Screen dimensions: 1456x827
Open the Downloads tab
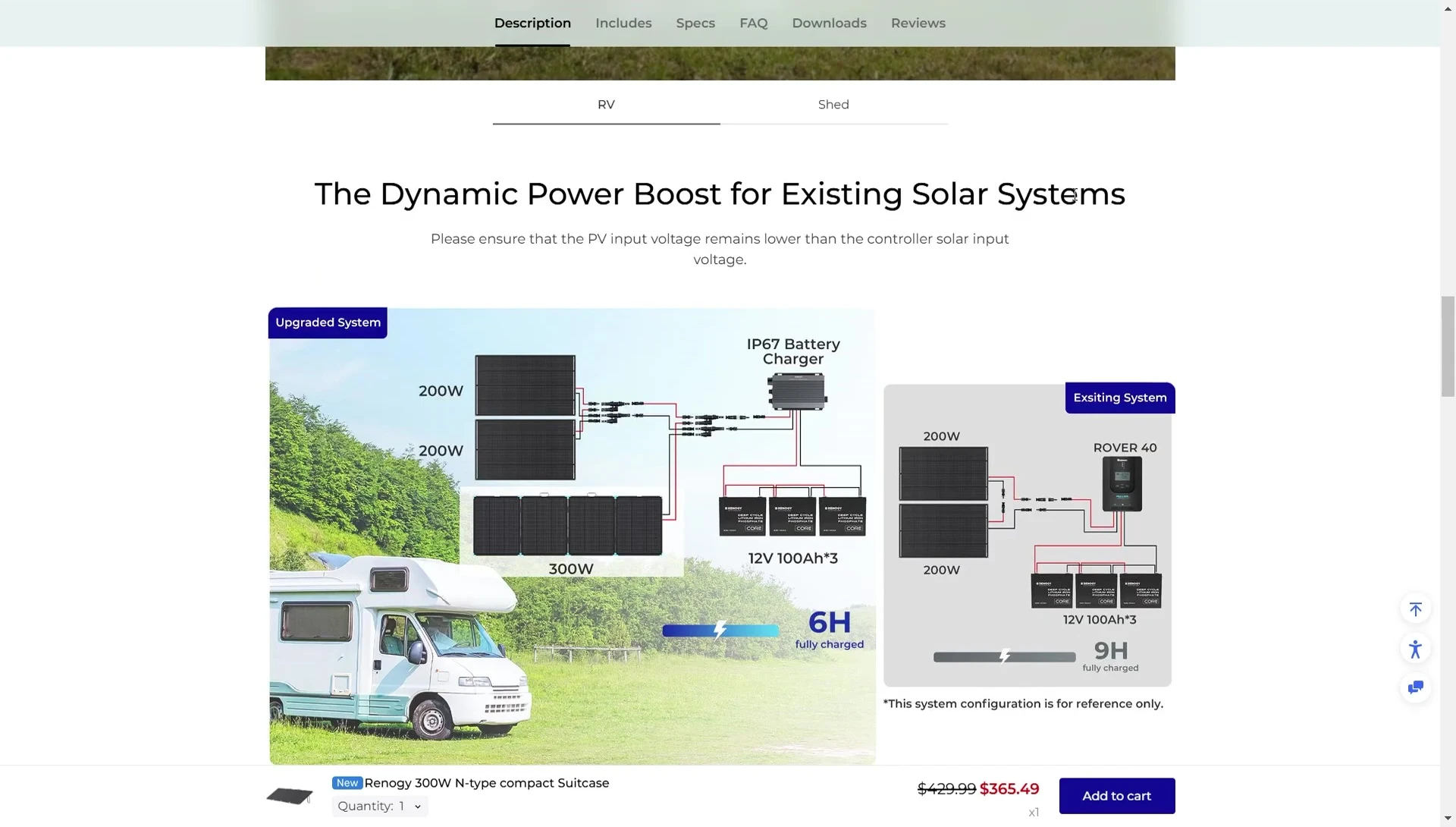829,24
